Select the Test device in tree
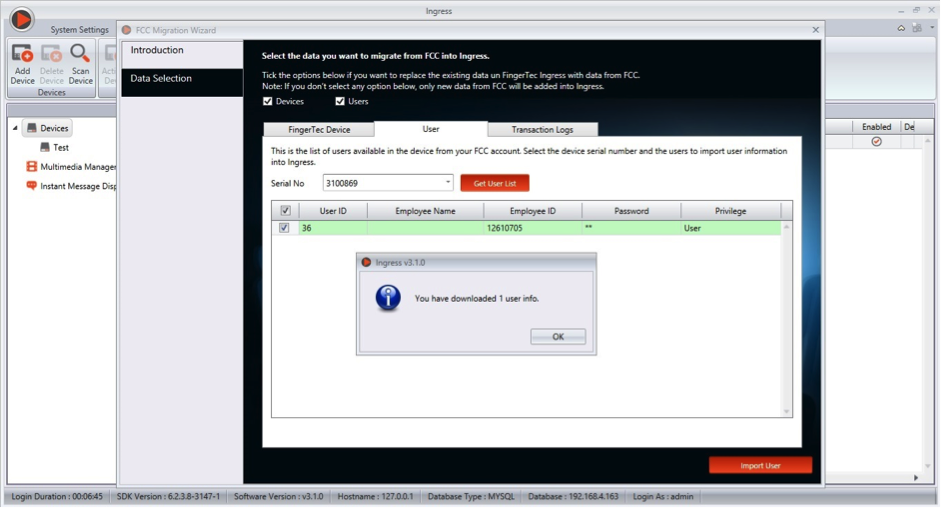This screenshot has height=508, width=941. 55,147
